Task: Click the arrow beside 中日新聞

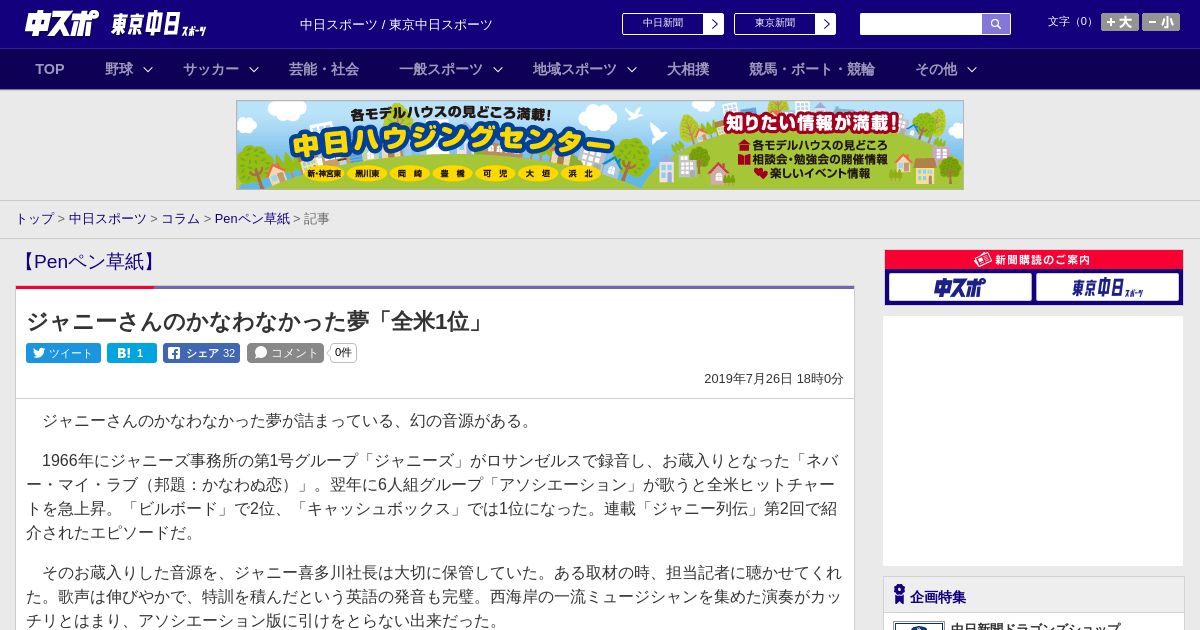Action: pyautogui.click(x=714, y=24)
